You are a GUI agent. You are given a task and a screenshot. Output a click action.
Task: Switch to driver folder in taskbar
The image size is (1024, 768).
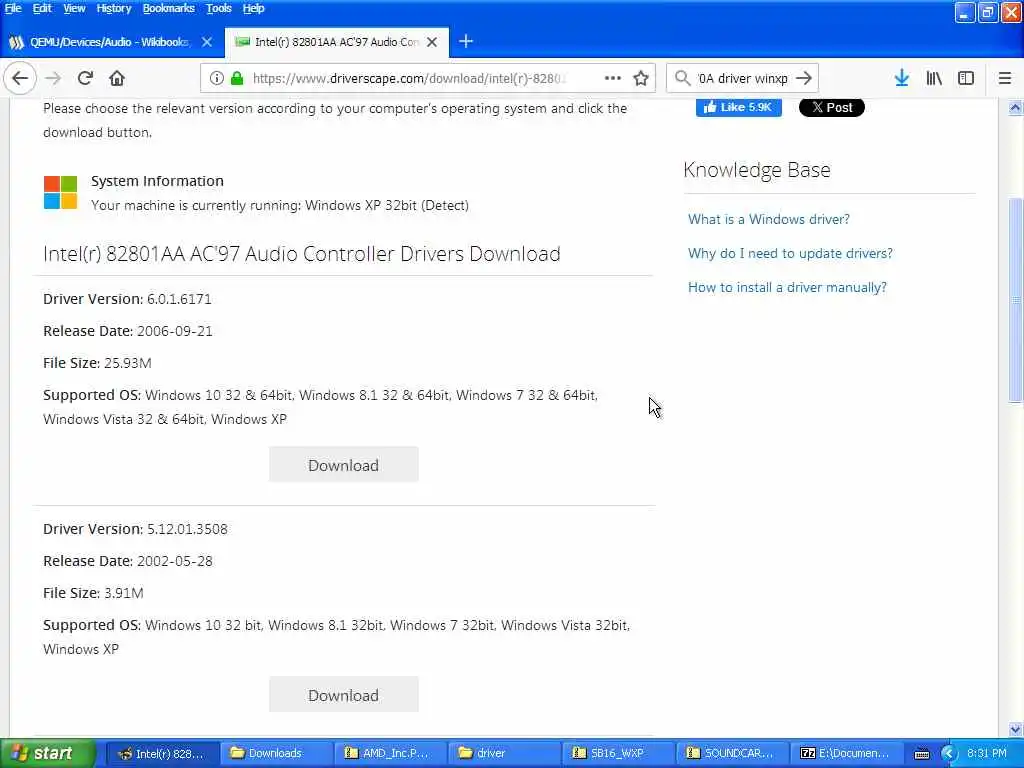503,753
